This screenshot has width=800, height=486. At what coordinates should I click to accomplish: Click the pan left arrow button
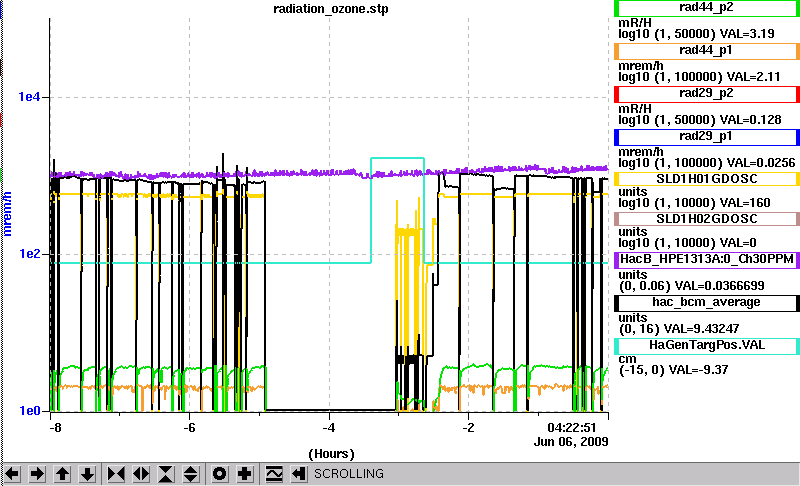[12, 474]
